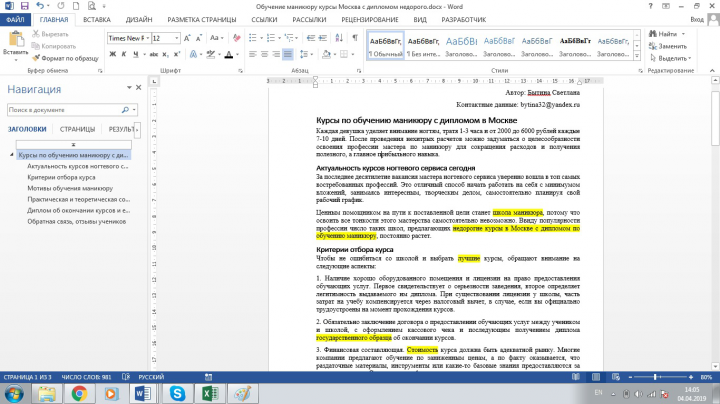Cut selection using Вырезать
Screen dimensions: 720x404
point(50,34)
